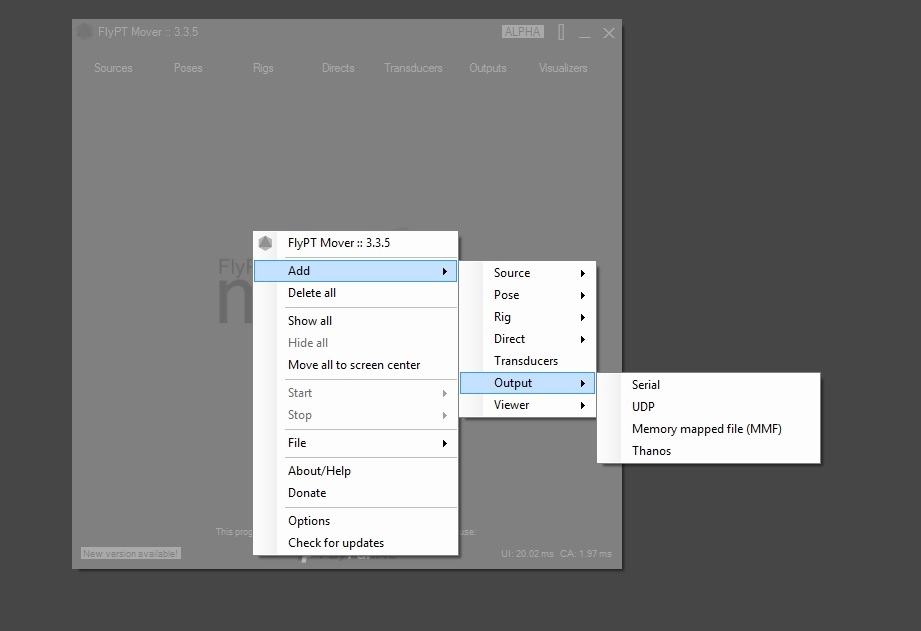Viewport: 921px width, 631px height.
Task: Expand the Rig submenu under Add
Action: point(527,317)
